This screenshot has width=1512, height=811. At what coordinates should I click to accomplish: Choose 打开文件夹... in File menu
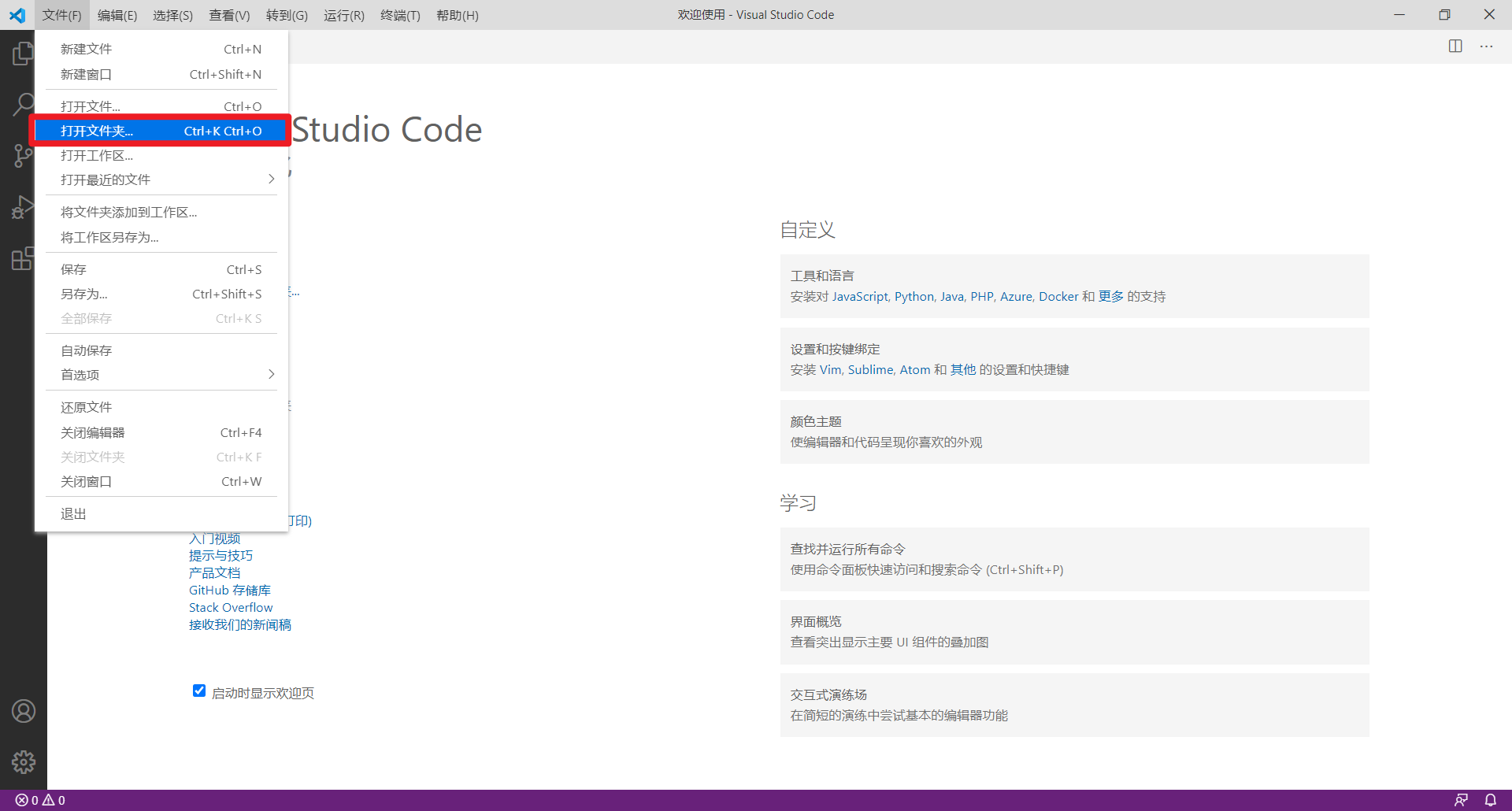tap(161, 131)
